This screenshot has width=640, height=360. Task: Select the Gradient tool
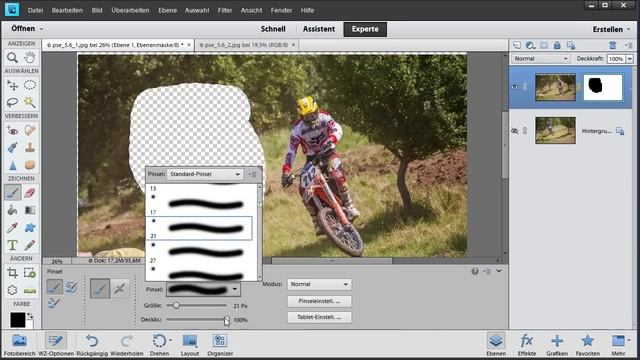point(29,210)
